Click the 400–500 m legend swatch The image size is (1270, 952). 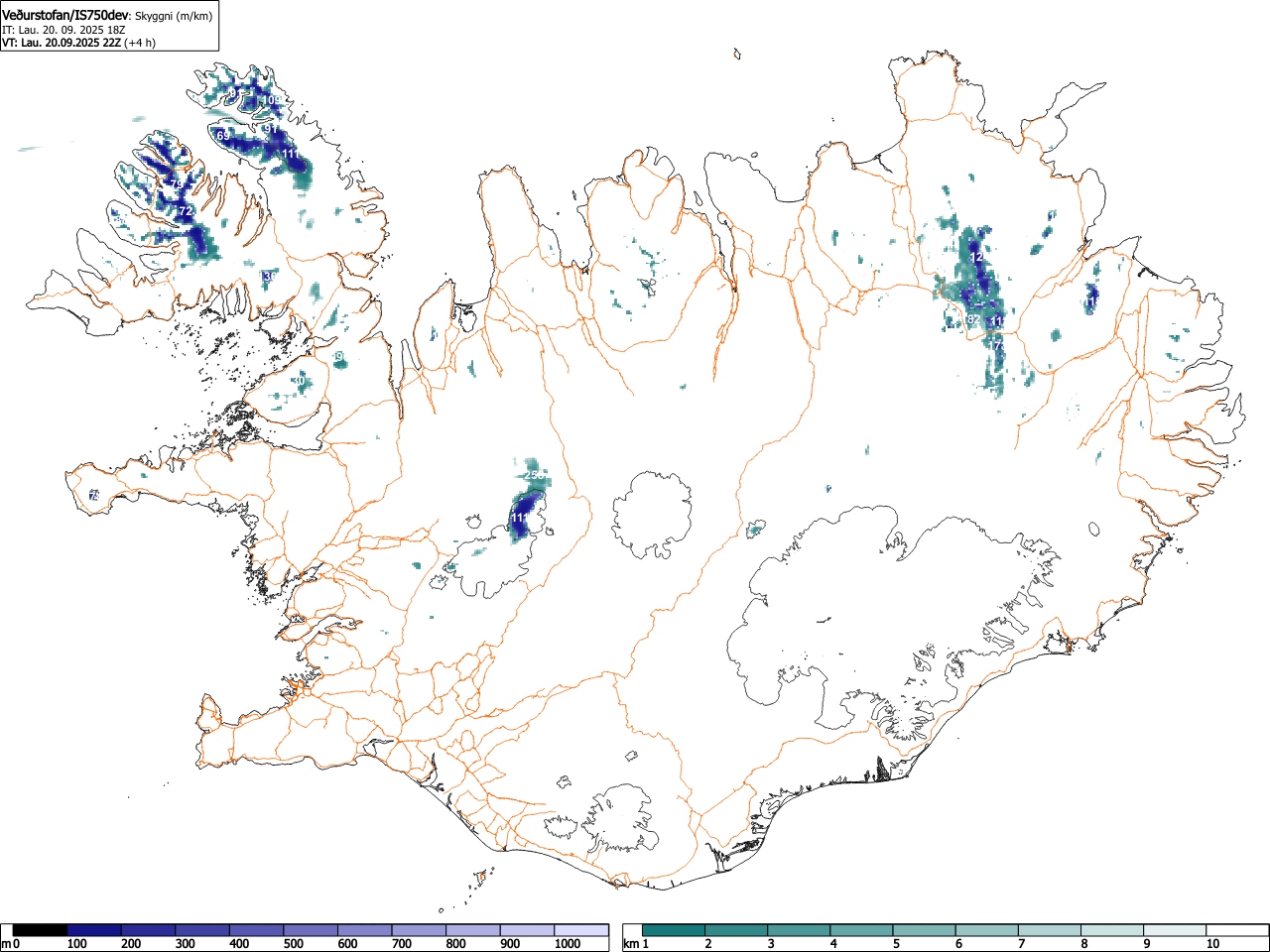[x=257, y=930]
